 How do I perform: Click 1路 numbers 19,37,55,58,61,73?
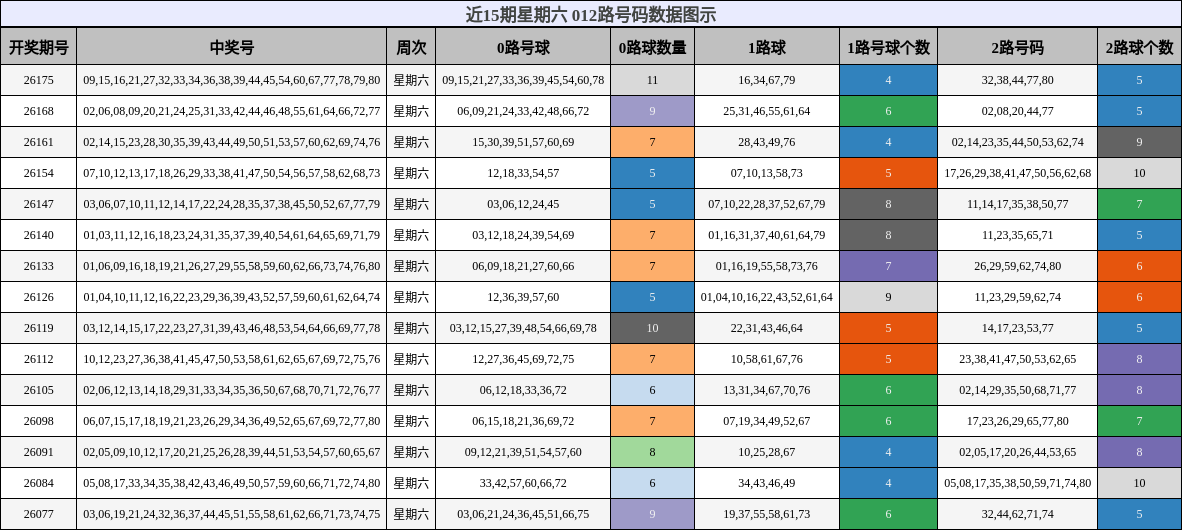(x=767, y=513)
